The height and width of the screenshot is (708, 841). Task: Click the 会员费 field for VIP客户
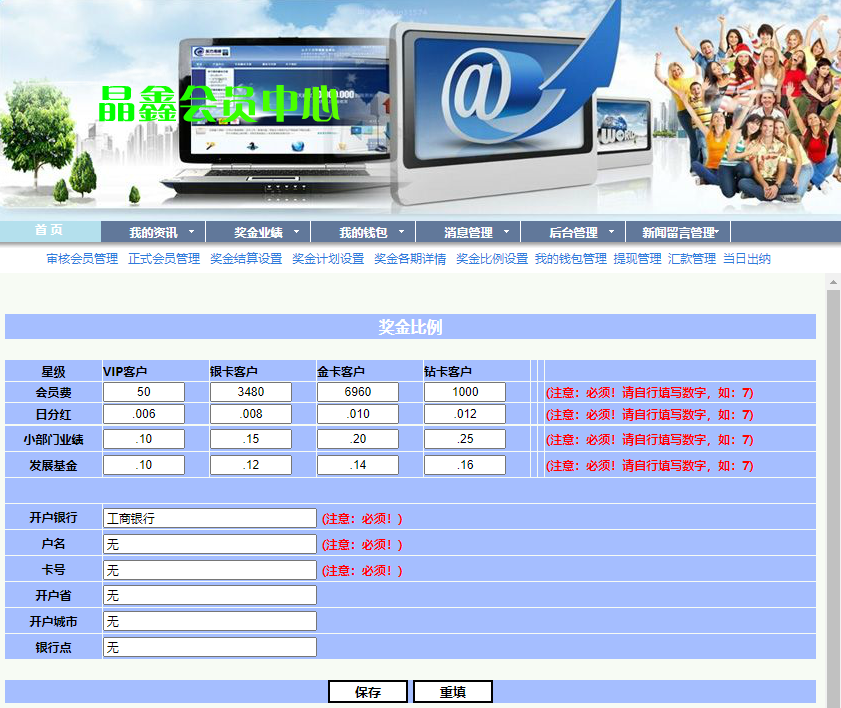144,392
